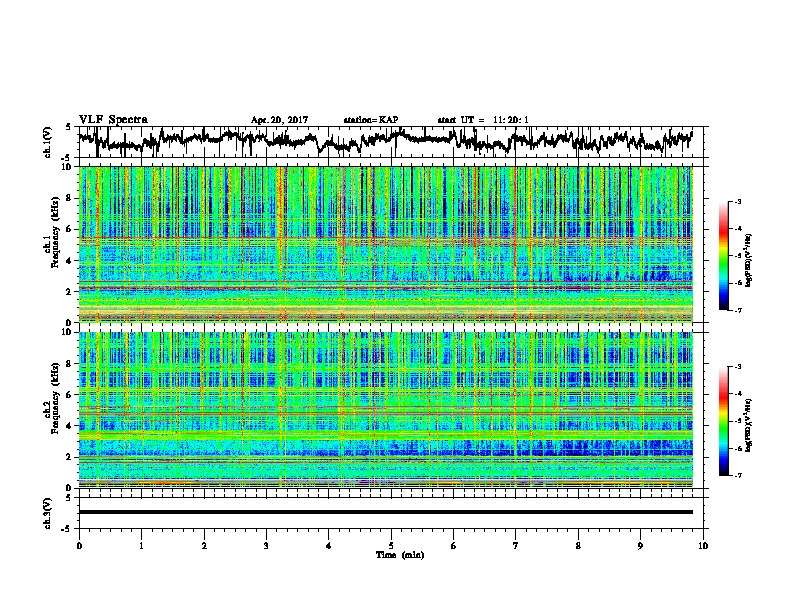Click the "Time (min)" axis title
Viewport: 792px width, 612px height.
coord(400,555)
